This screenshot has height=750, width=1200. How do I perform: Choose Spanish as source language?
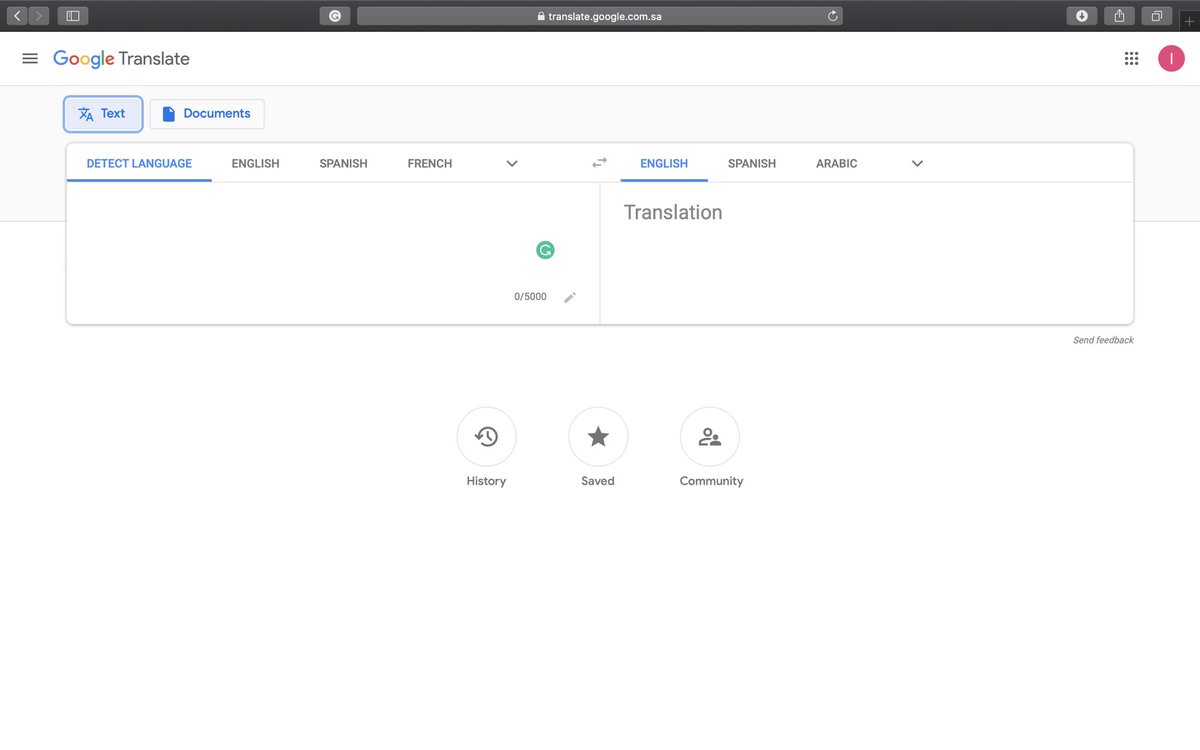pos(343,163)
